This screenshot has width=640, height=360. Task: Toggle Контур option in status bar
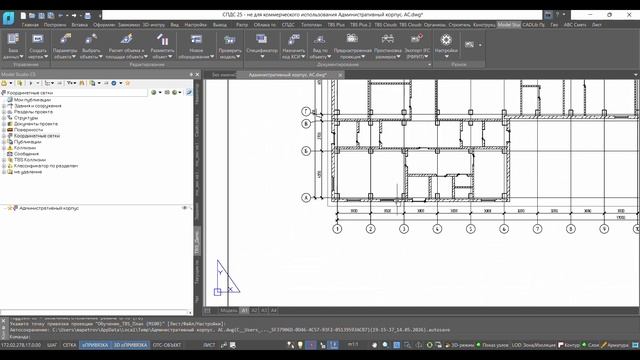[569, 345]
